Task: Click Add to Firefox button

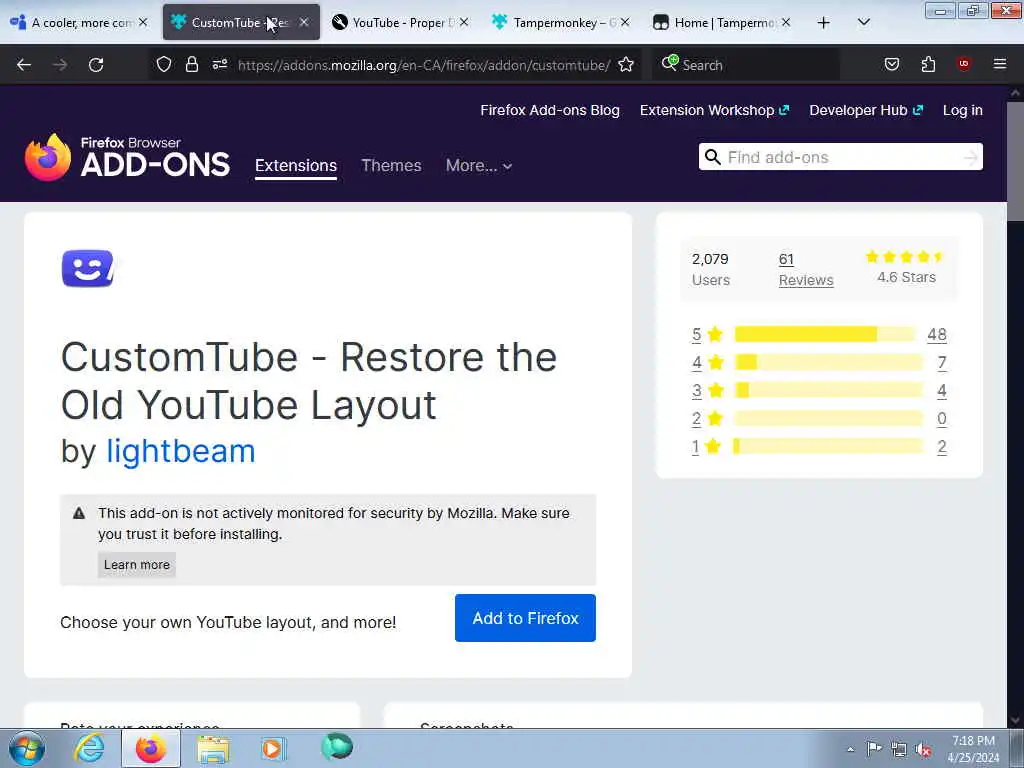Action: 525,618
